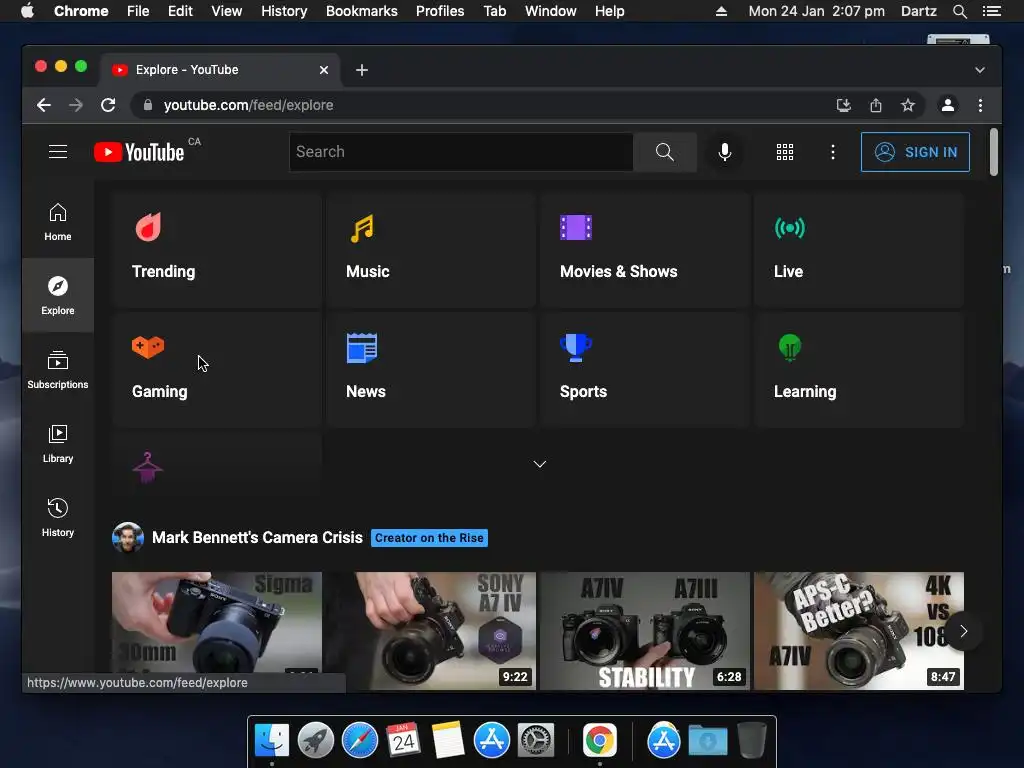Viewport: 1024px width, 768px height.
Task: Open the Chrome profile icon
Action: pyautogui.click(x=948, y=105)
